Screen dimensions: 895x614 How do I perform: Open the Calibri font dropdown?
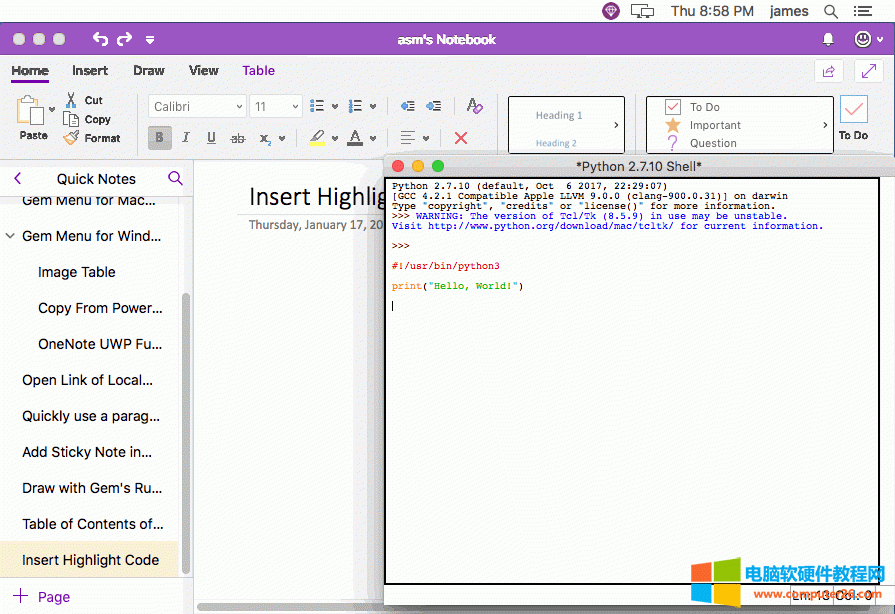pos(197,106)
